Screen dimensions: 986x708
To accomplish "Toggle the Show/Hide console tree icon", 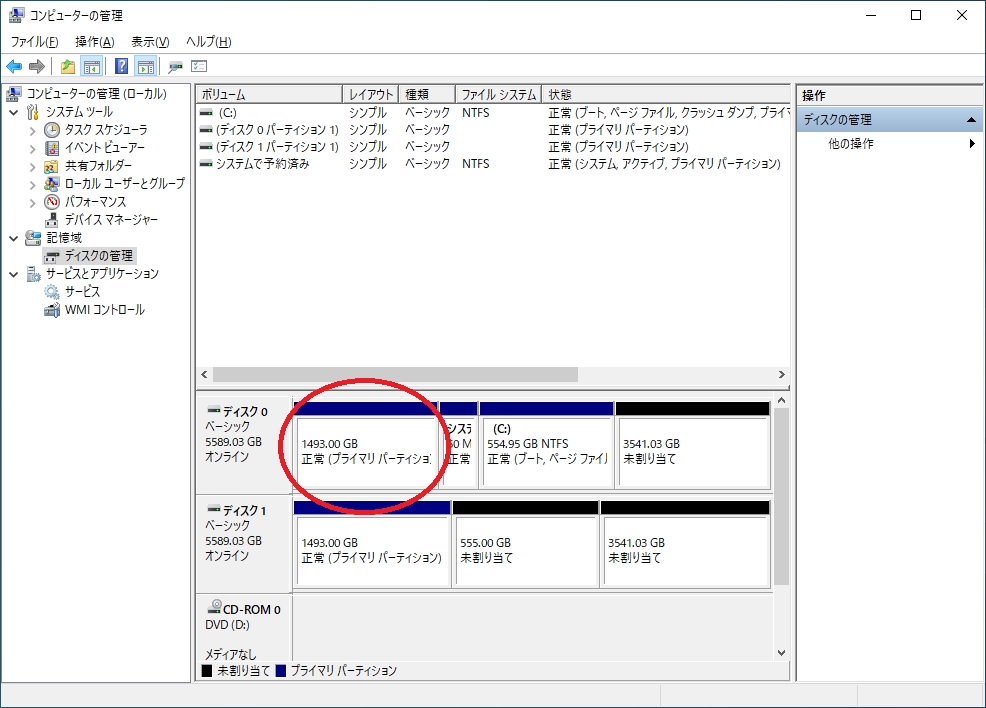I will point(92,66).
